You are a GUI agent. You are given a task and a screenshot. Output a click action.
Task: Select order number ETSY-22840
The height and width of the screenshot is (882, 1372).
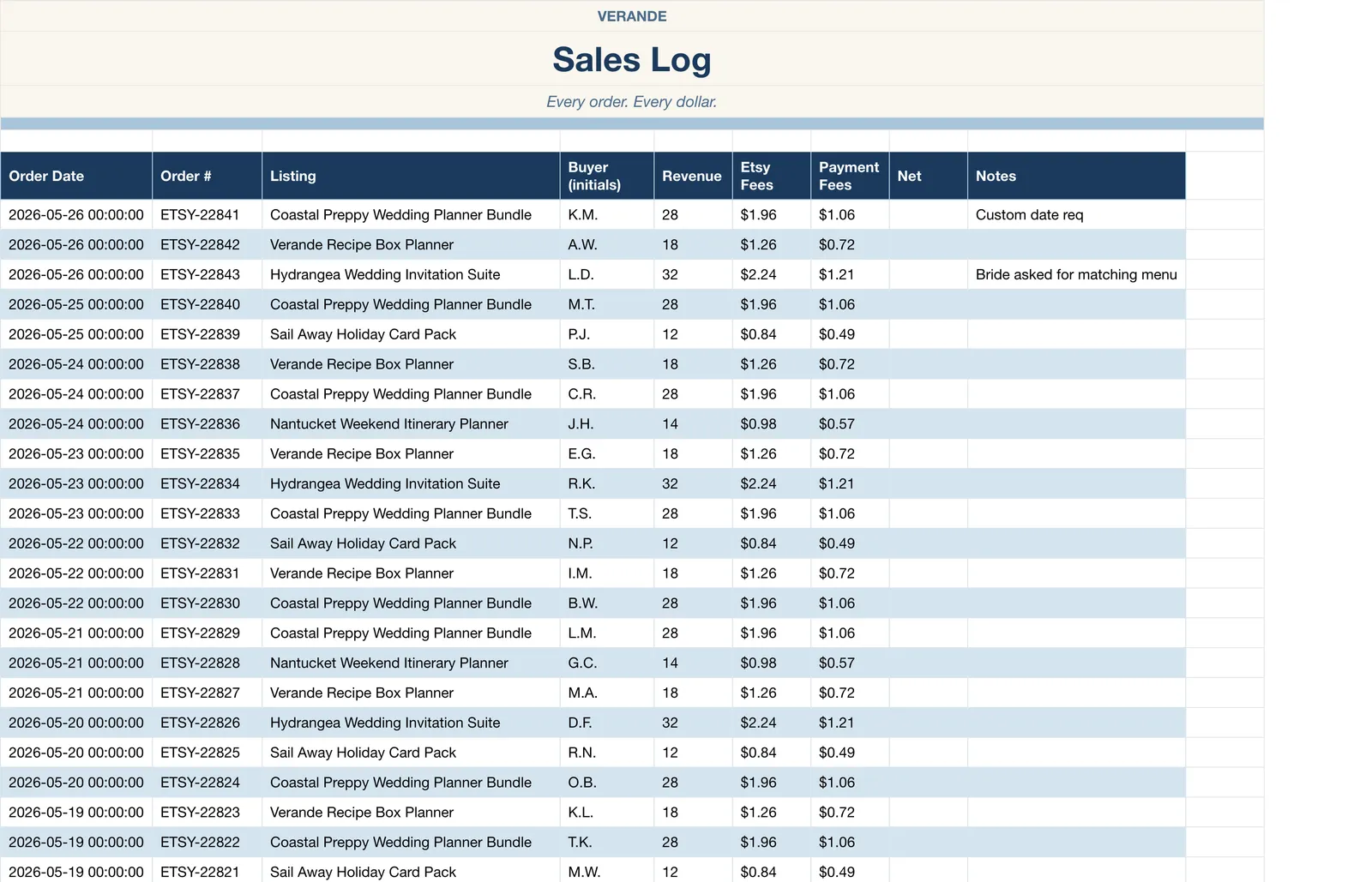(208, 304)
